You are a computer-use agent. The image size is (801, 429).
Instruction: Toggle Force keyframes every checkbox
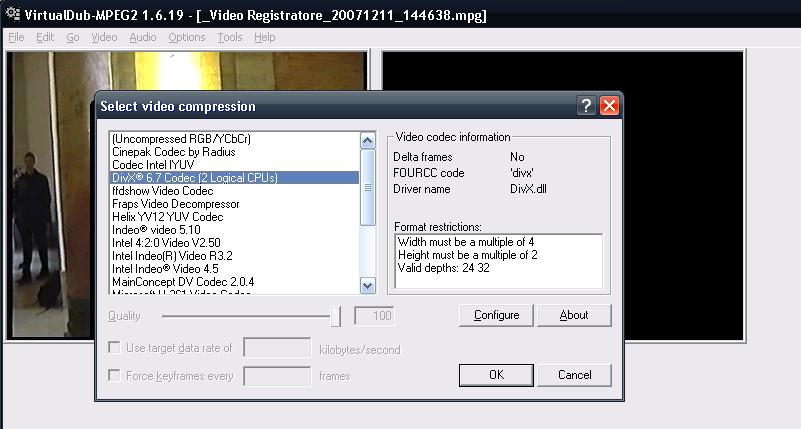(115, 376)
